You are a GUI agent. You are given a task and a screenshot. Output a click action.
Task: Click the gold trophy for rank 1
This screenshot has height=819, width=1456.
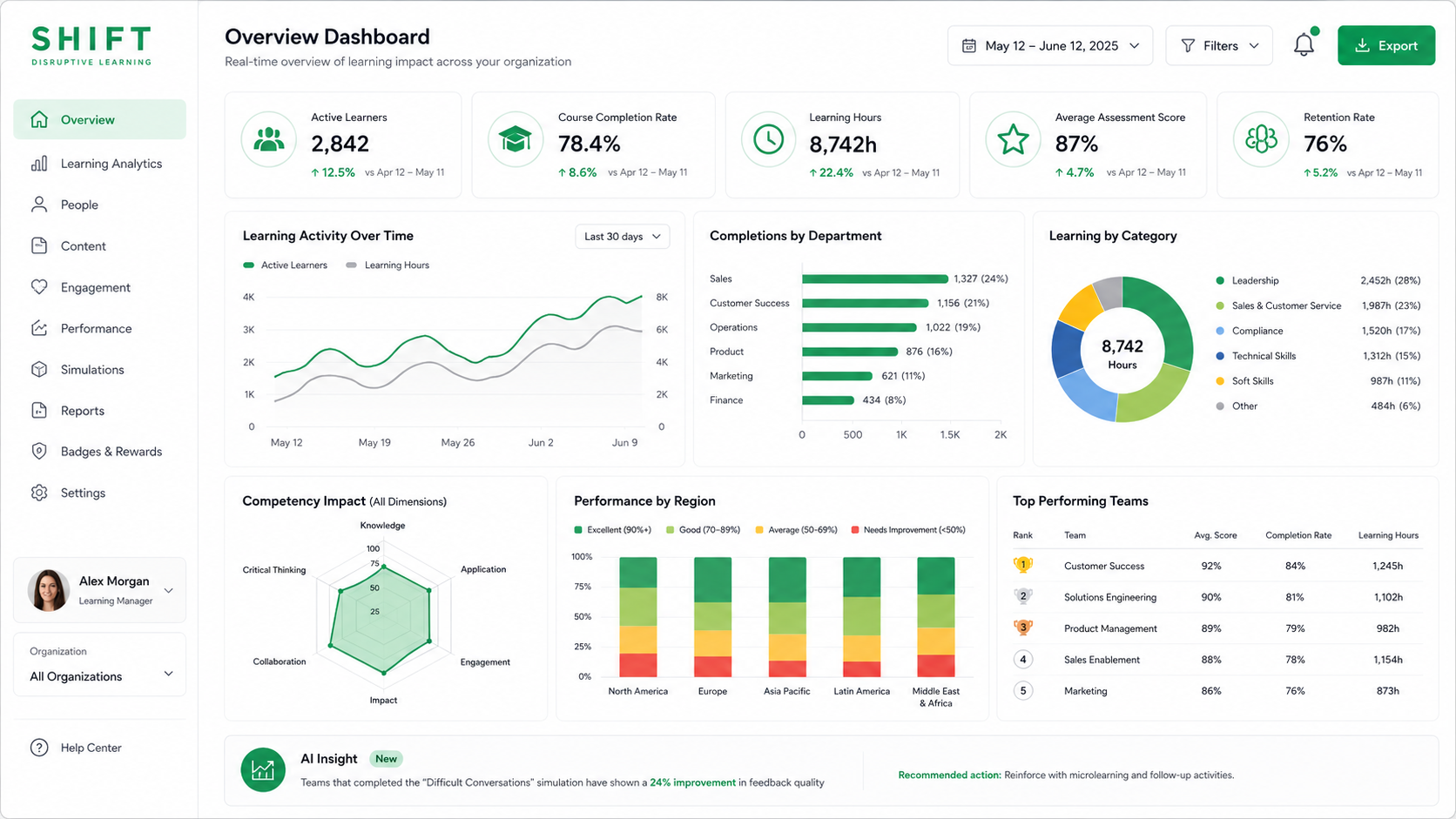[1023, 565]
